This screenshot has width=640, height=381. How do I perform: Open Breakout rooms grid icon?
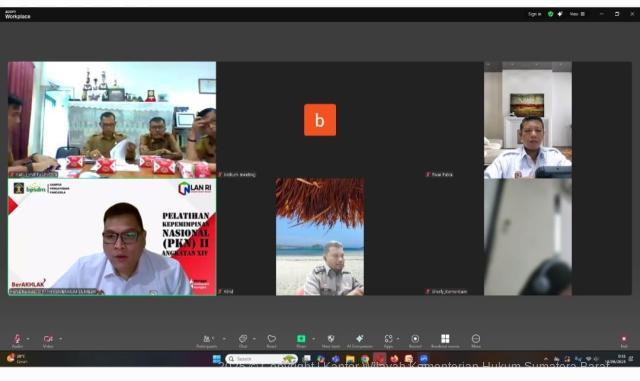pos(445,339)
